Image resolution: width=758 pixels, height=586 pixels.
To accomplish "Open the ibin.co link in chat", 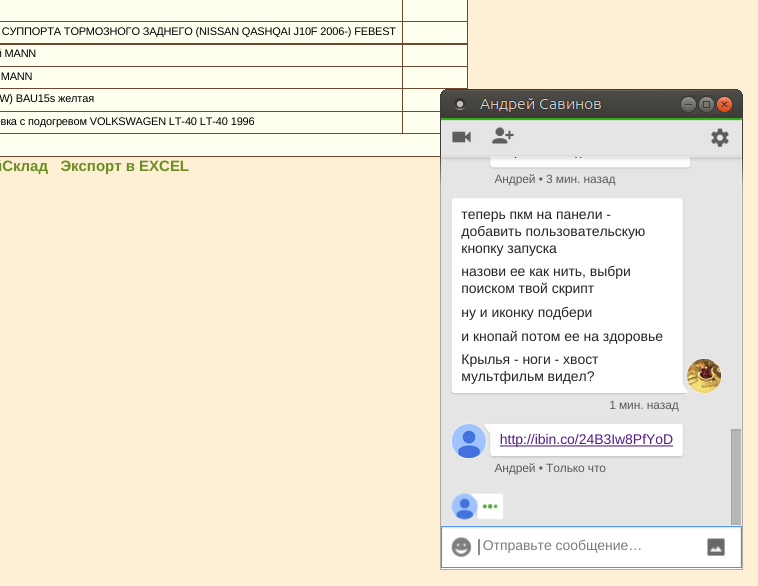I will tap(586, 439).
